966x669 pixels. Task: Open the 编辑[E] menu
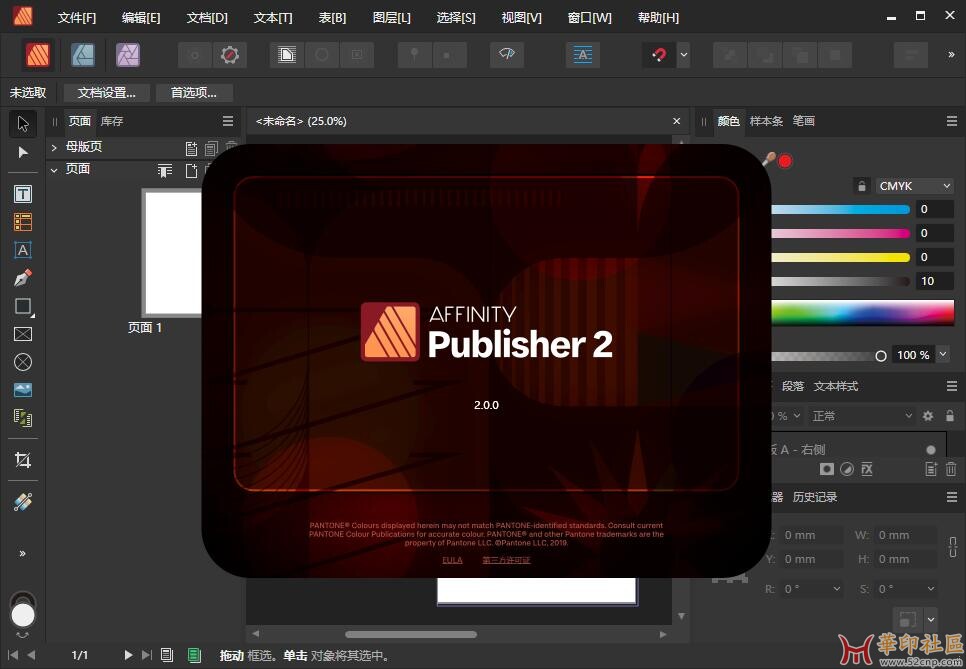coord(141,18)
